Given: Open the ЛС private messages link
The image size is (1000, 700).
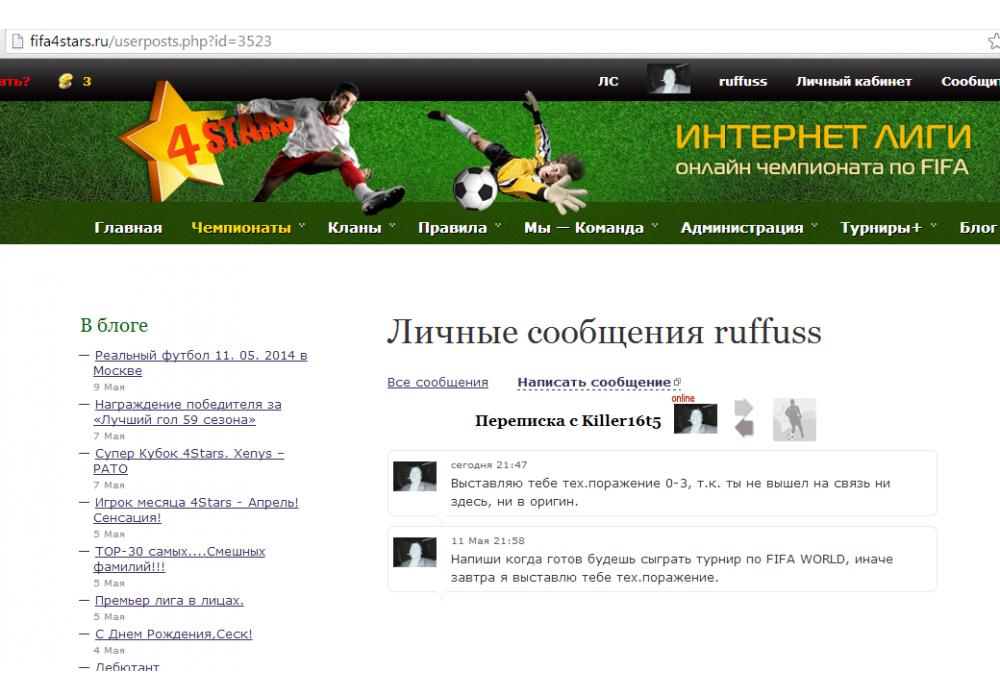Looking at the screenshot, I should 608,81.
